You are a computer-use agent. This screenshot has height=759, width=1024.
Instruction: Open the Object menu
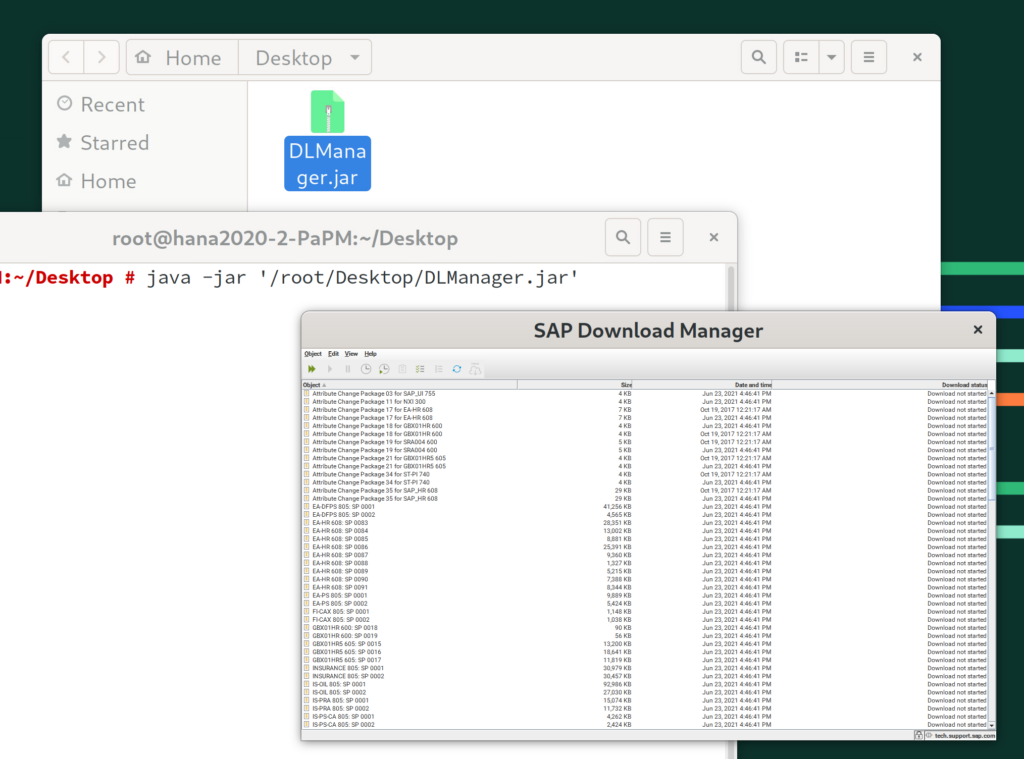[x=313, y=354]
